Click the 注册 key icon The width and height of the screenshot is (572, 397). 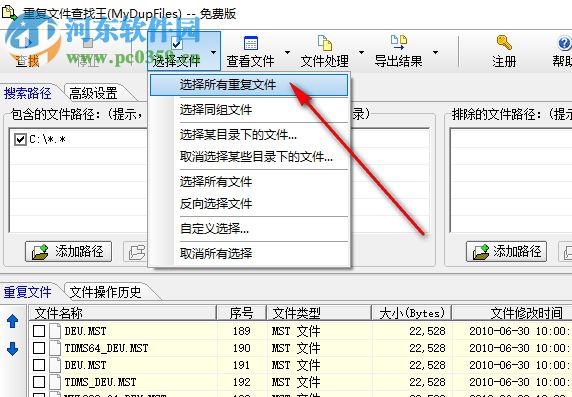pyautogui.click(x=504, y=43)
